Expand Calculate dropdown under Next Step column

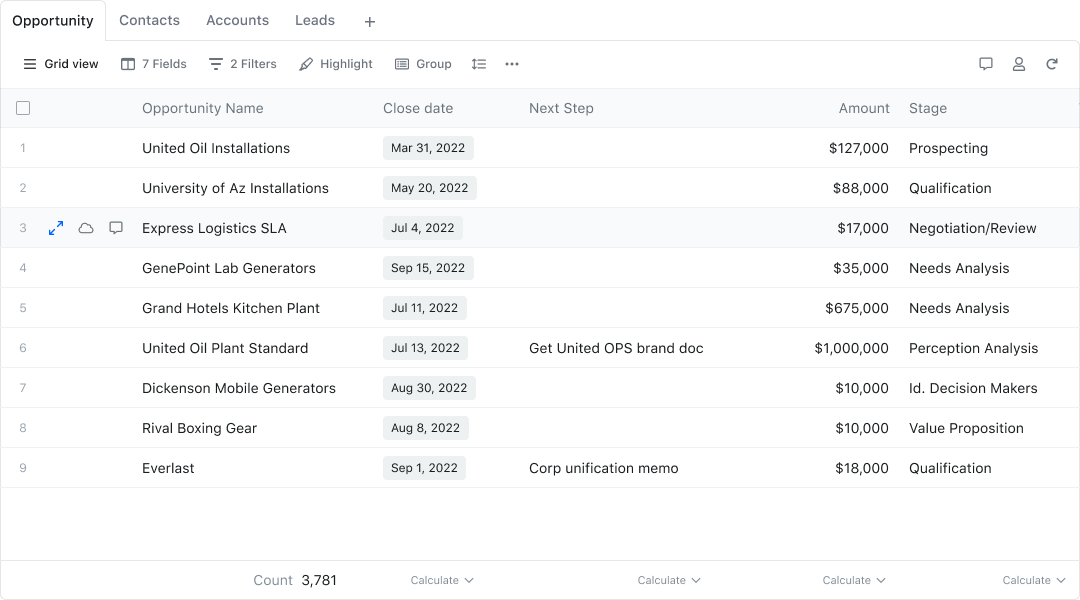click(x=669, y=580)
